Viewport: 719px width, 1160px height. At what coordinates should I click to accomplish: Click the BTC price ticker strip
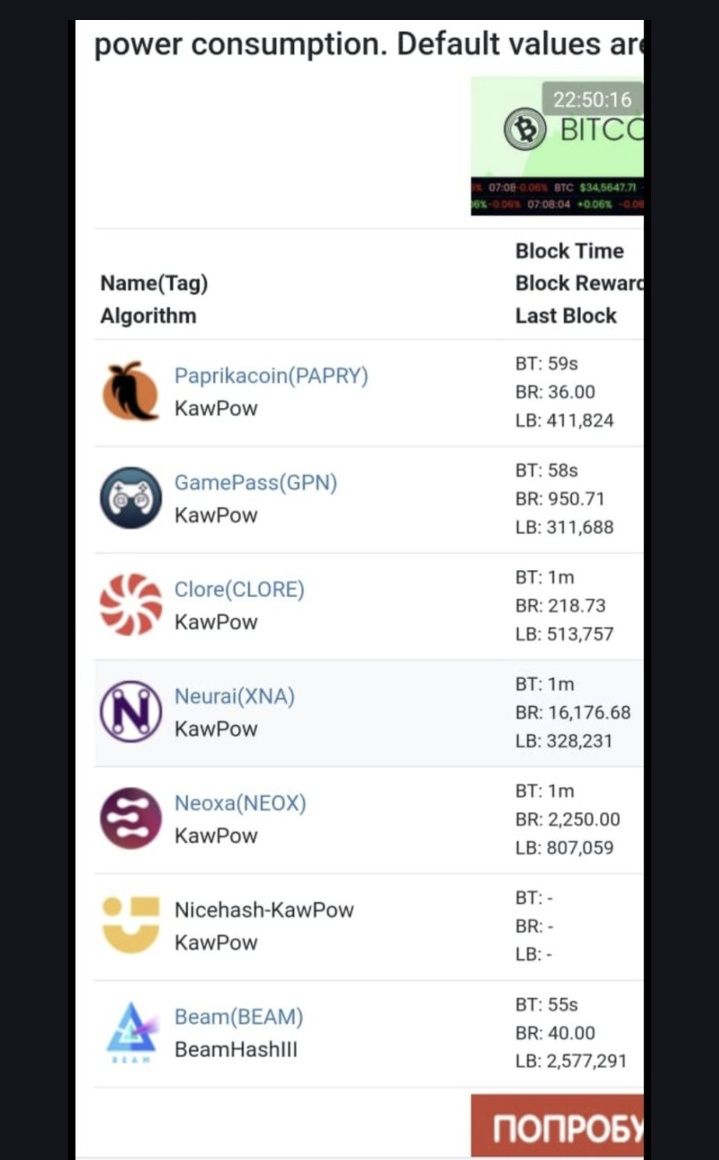[557, 196]
